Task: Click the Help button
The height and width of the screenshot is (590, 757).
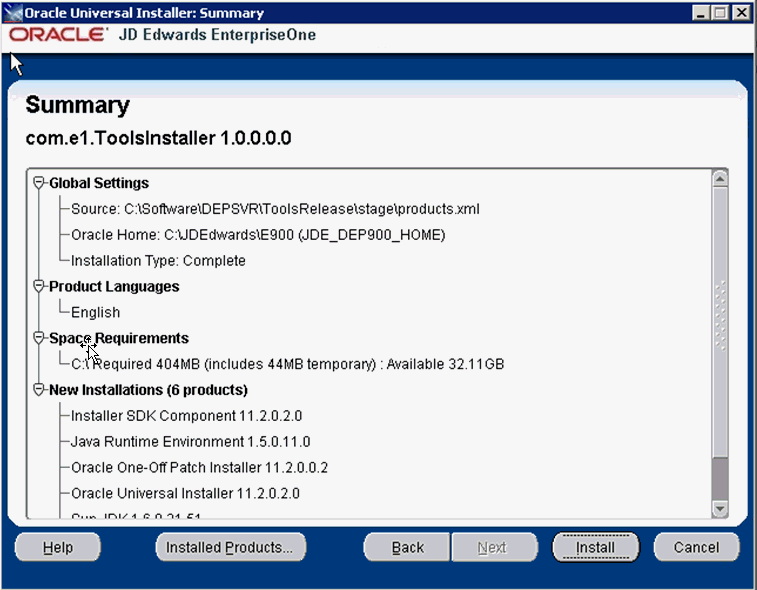Action: pyautogui.click(x=58, y=547)
